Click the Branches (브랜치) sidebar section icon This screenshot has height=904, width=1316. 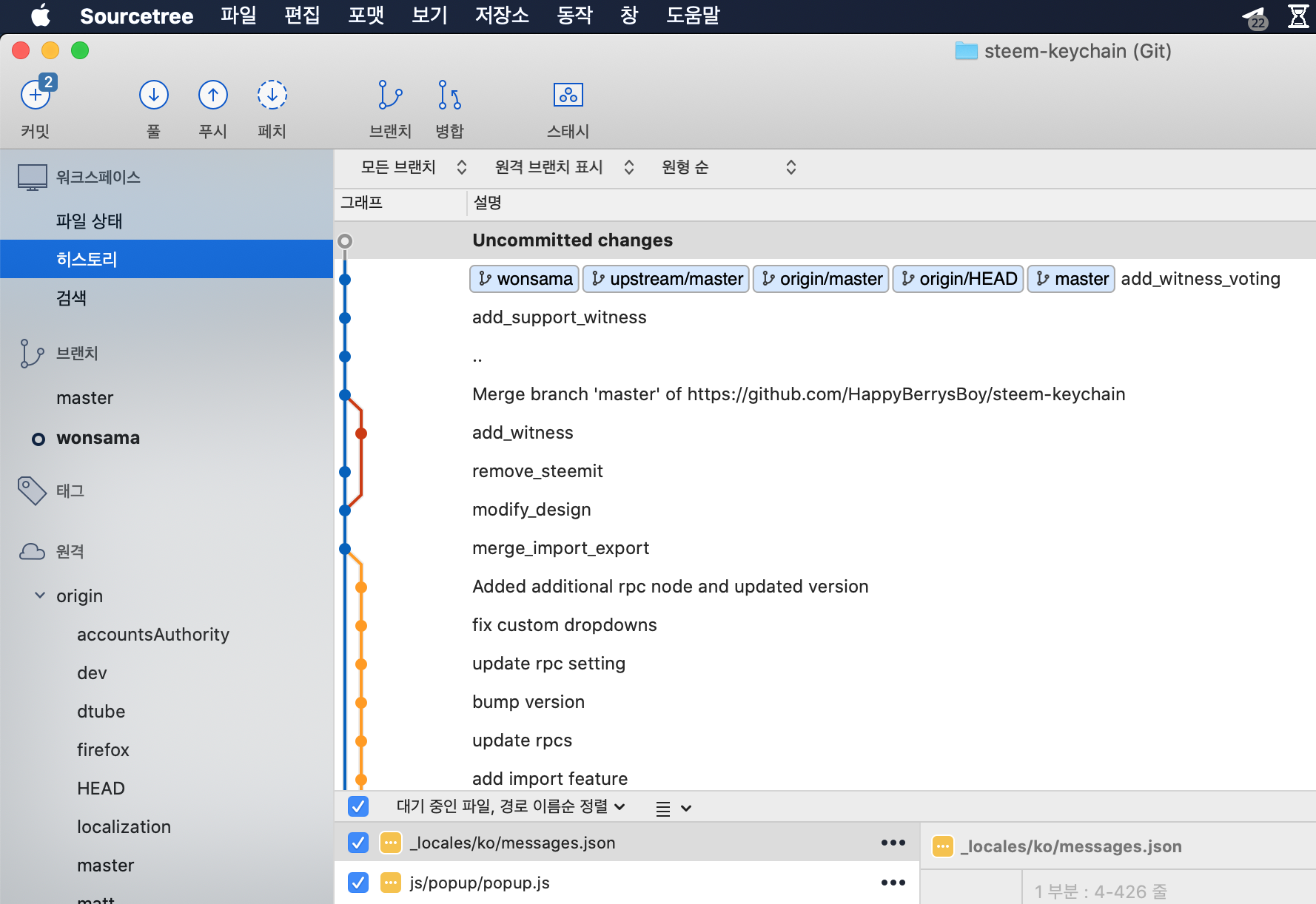[x=32, y=354]
